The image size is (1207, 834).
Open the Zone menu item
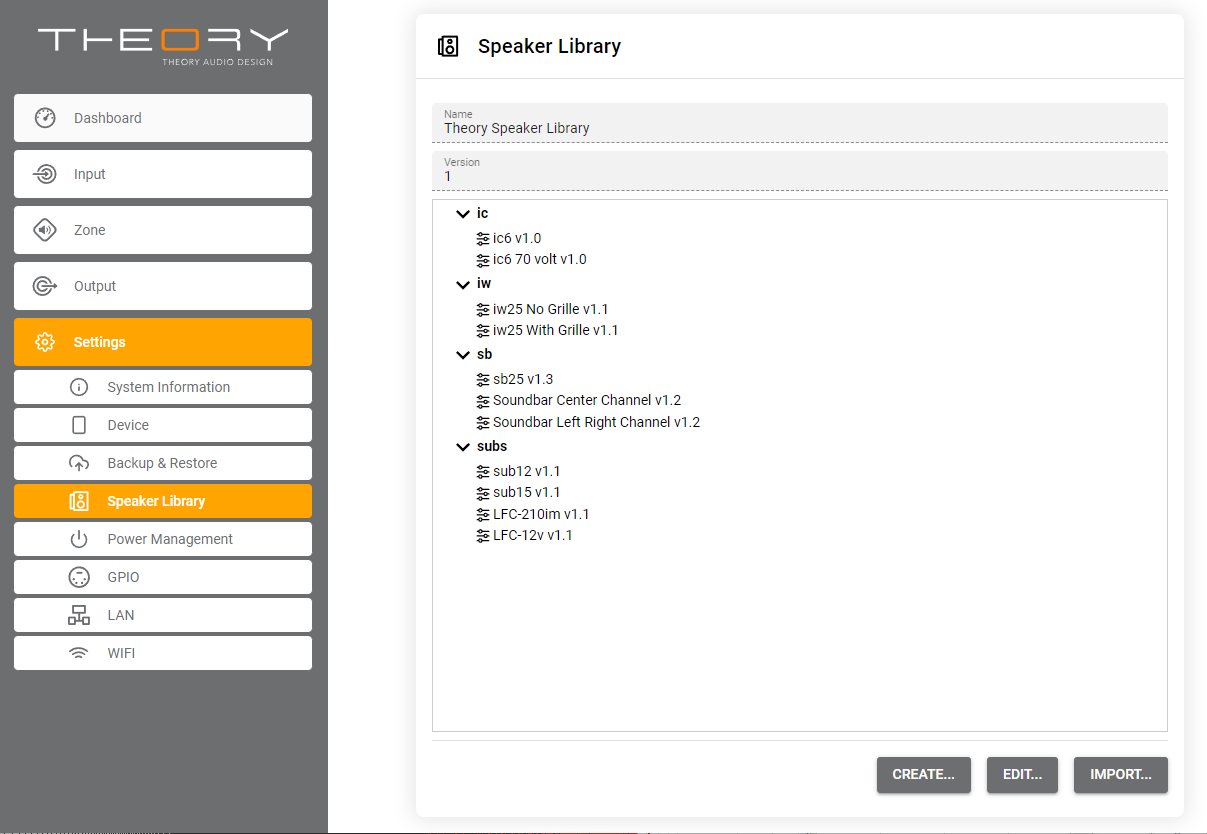coord(163,230)
